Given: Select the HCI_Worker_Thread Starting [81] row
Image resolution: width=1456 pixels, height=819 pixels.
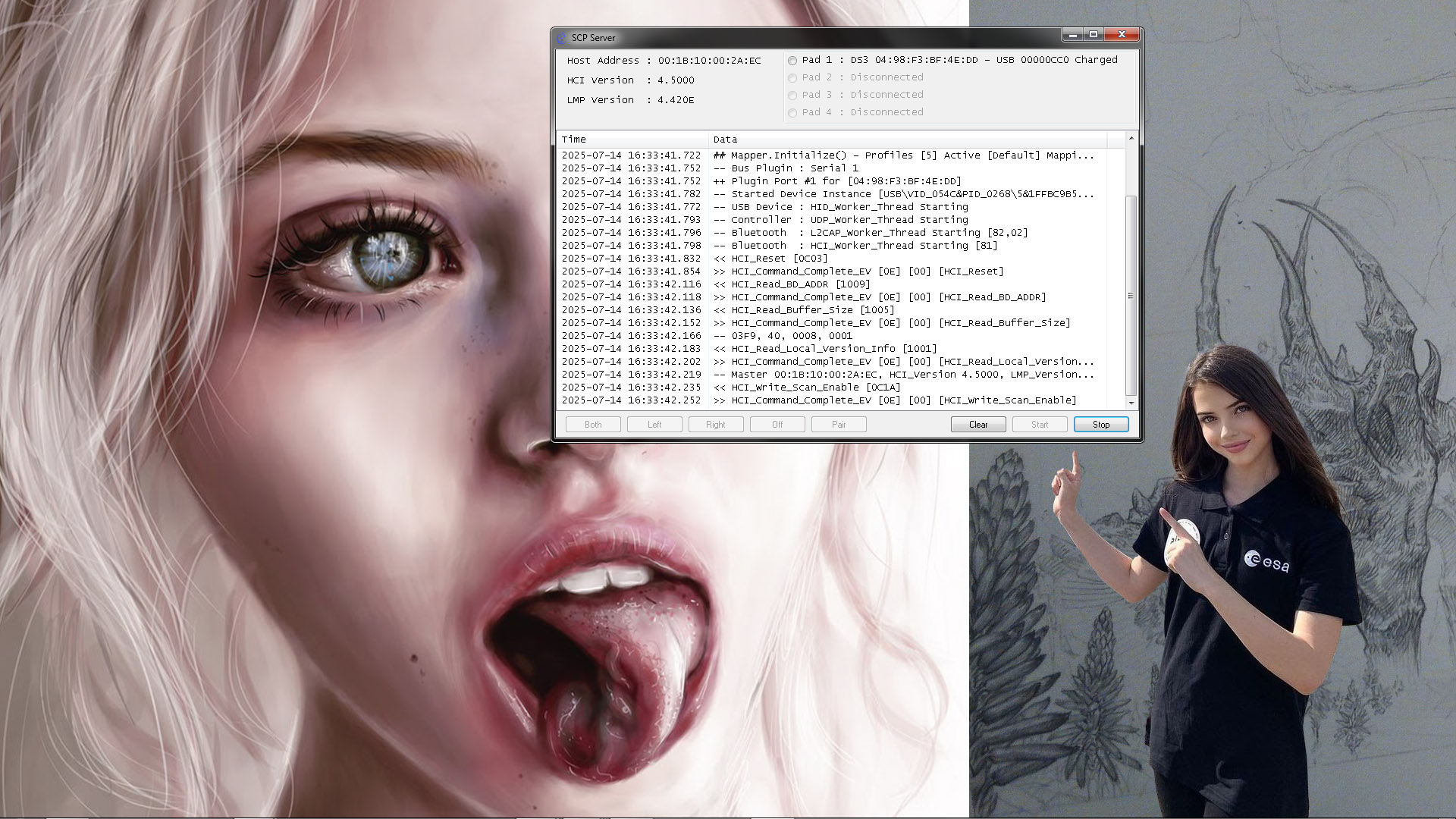Looking at the screenshot, I should (831, 246).
